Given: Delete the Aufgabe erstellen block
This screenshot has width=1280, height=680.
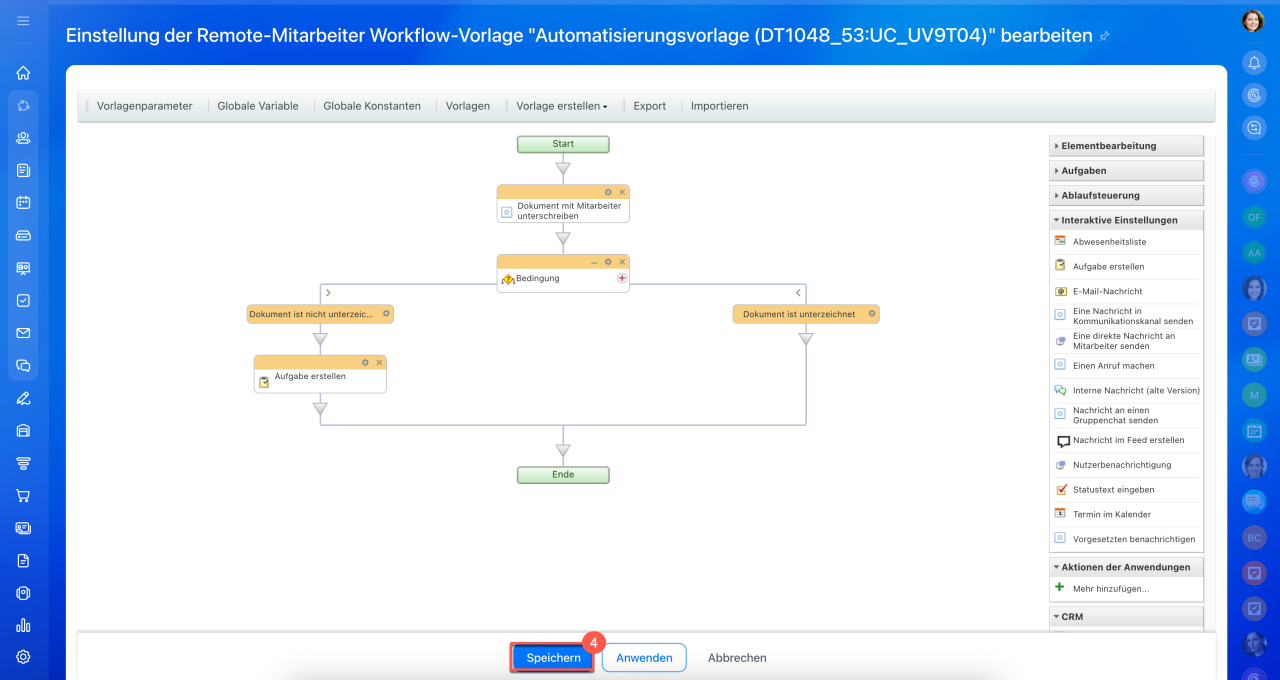Looking at the screenshot, I should point(379,362).
